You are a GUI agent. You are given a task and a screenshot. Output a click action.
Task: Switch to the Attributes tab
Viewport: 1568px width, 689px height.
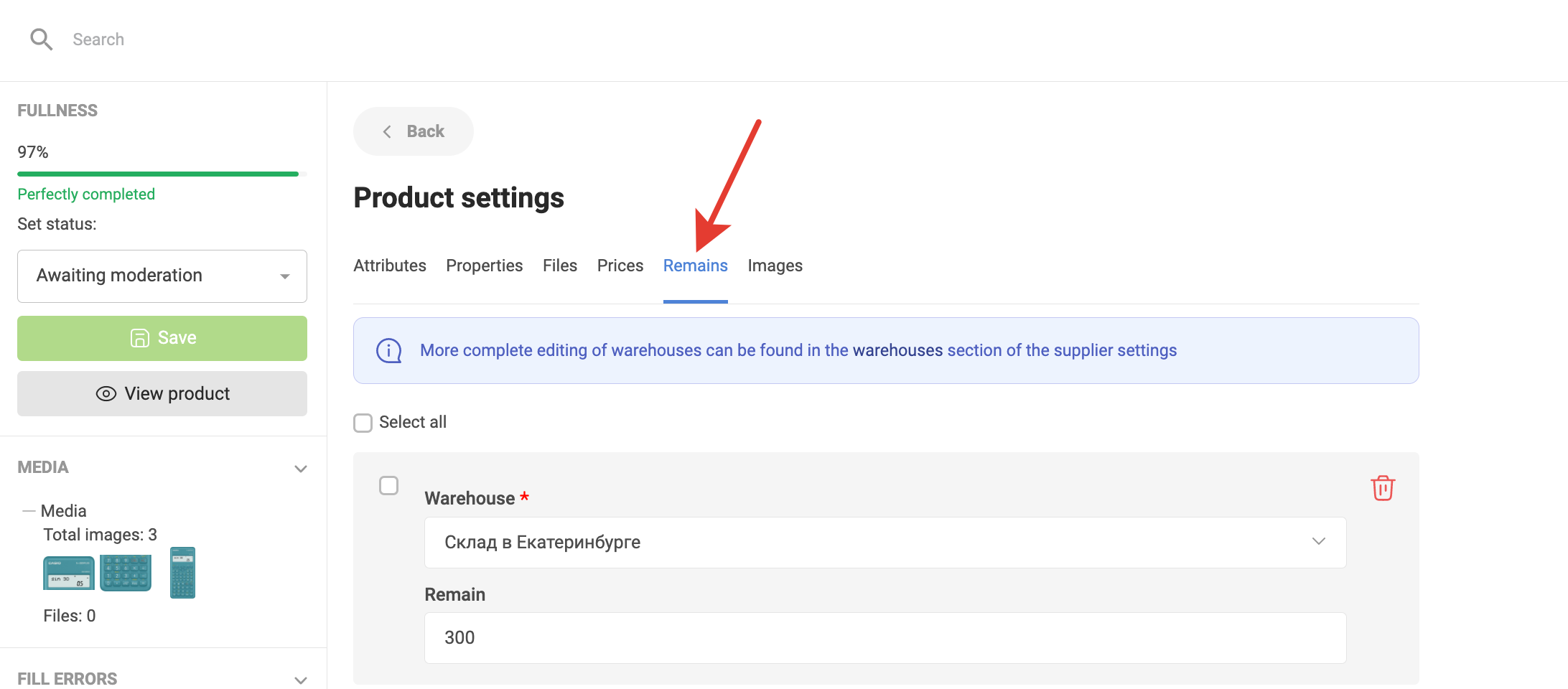tap(390, 266)
